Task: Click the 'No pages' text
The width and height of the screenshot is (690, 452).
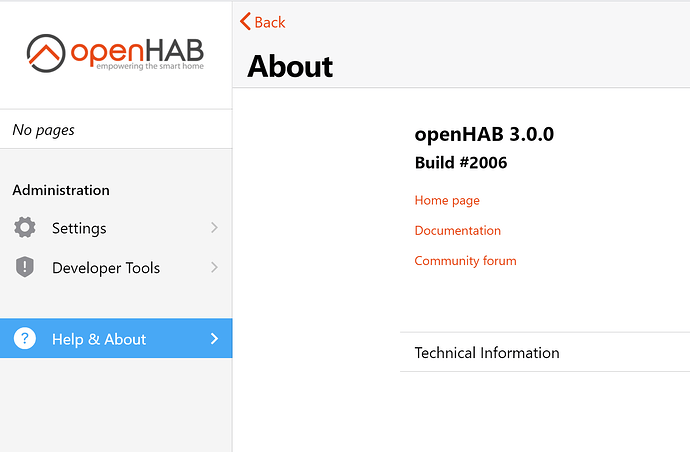Action: [x=44, y=130]
